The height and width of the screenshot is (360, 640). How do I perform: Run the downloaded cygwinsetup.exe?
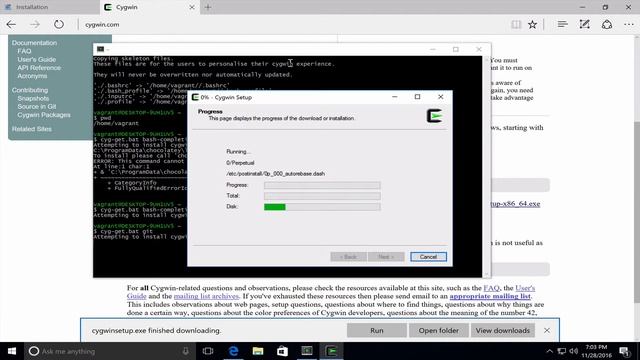[x=377, y=331]
